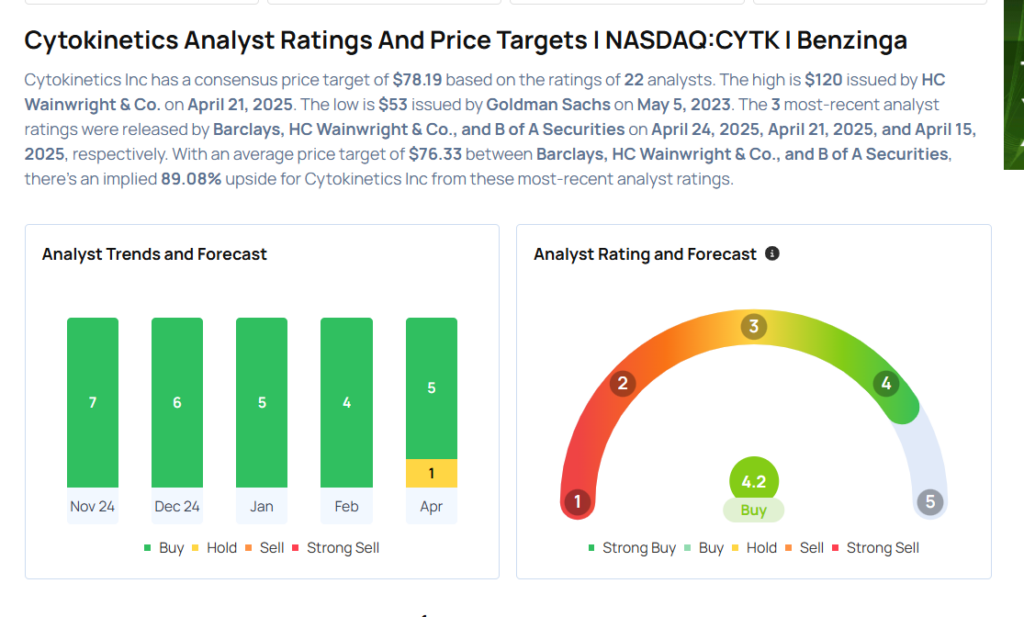This screenshot has width=1024, height=617.
Task: Click gauge marker number 3
Action: [x=753, y=326]
